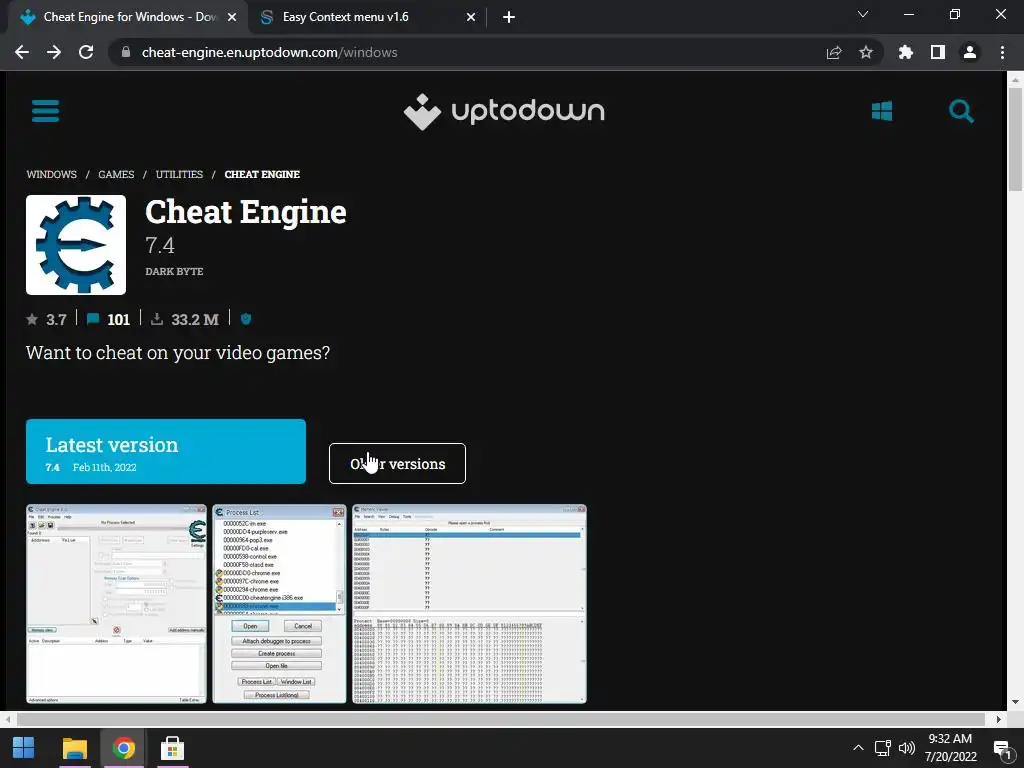This screenshot has width=1024, height=768.
Task: Open the Uptodown search magnifier
Action: point(961,111)
